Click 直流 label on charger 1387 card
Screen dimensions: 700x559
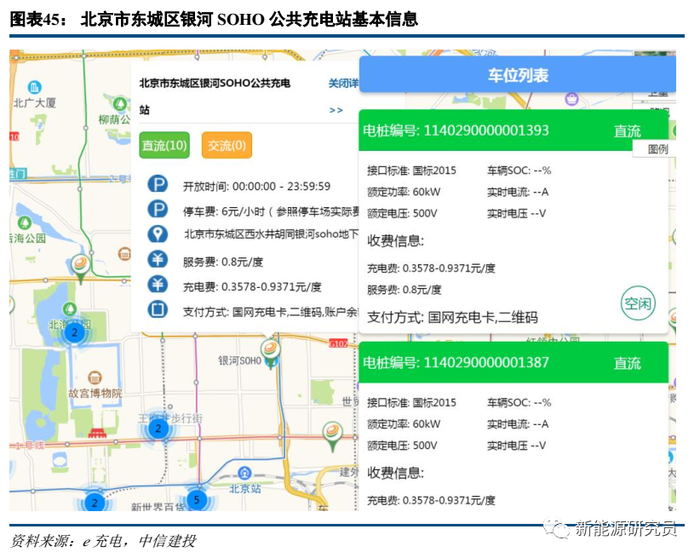click(627, 363)
